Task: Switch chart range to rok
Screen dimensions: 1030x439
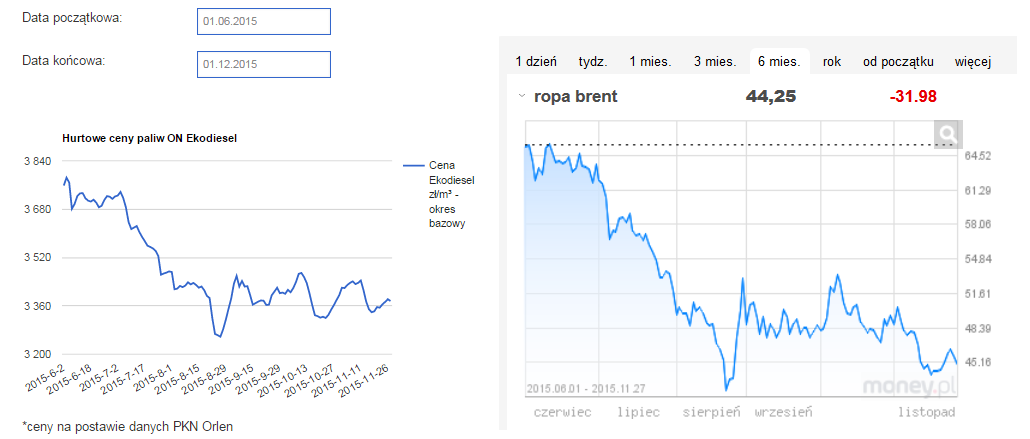Action: click(x=832, y=62)
